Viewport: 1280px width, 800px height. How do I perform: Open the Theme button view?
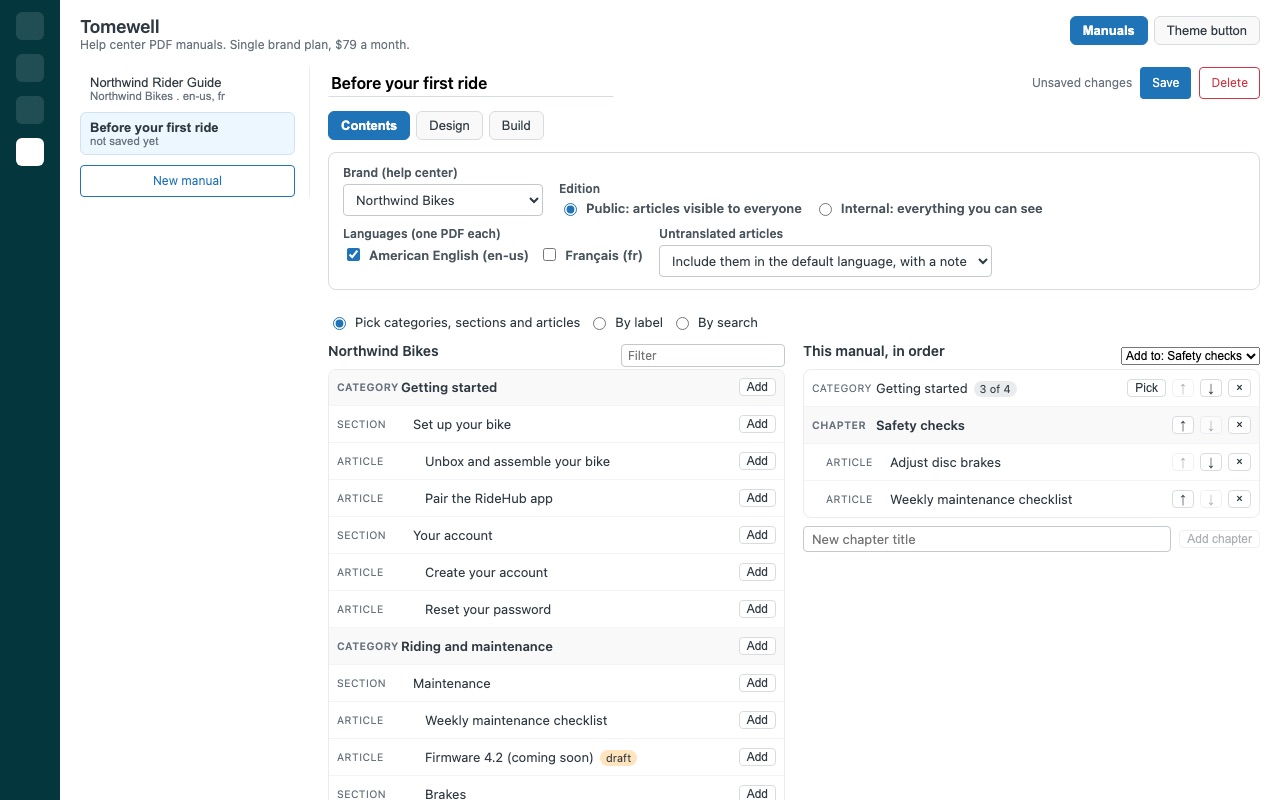point(1207,30)
